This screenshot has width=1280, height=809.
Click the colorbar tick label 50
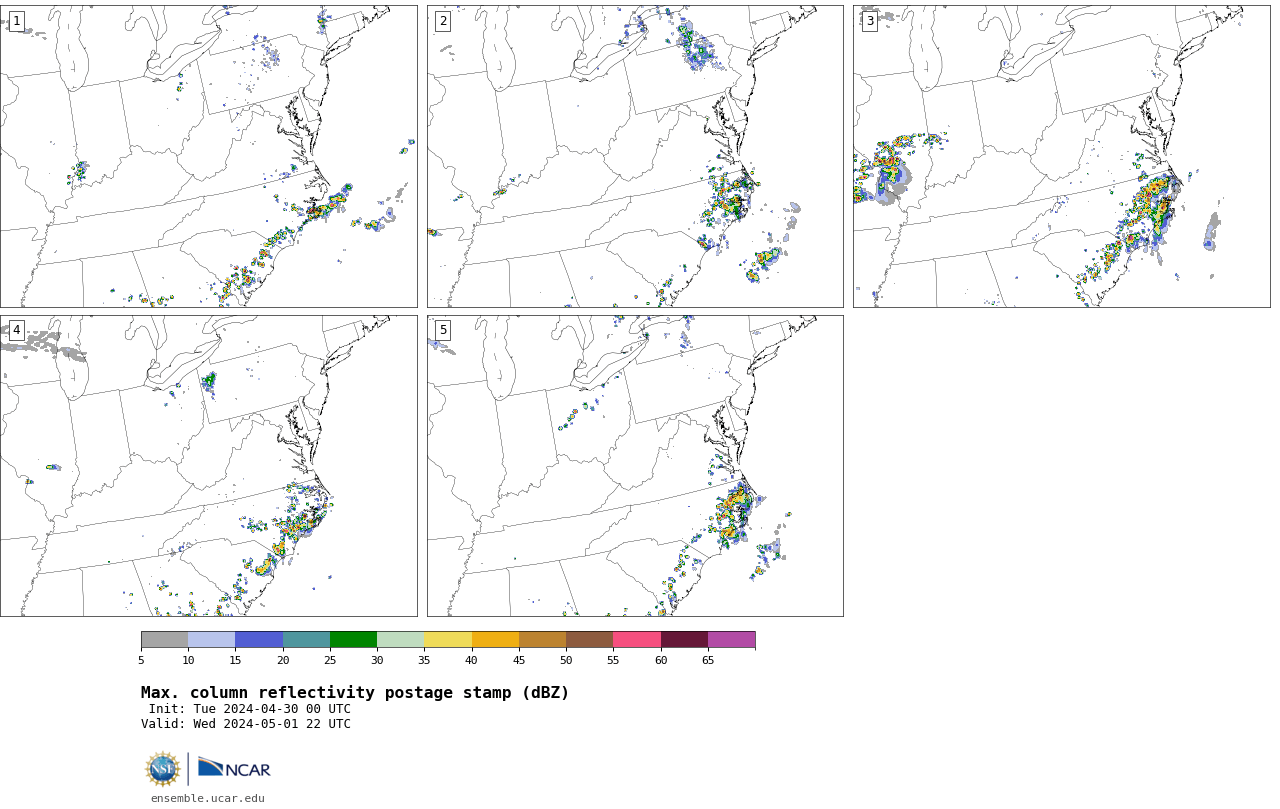[566, 660]
